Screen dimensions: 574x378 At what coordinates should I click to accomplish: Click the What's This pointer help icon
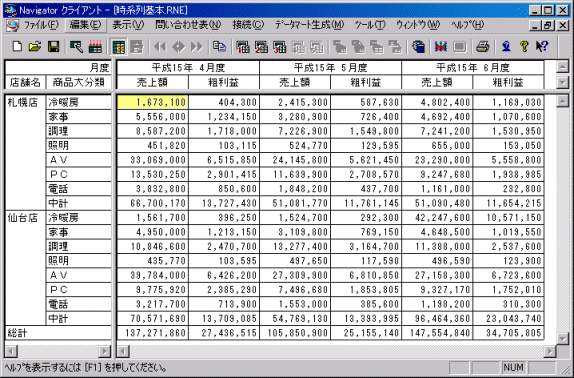point(542,47)
